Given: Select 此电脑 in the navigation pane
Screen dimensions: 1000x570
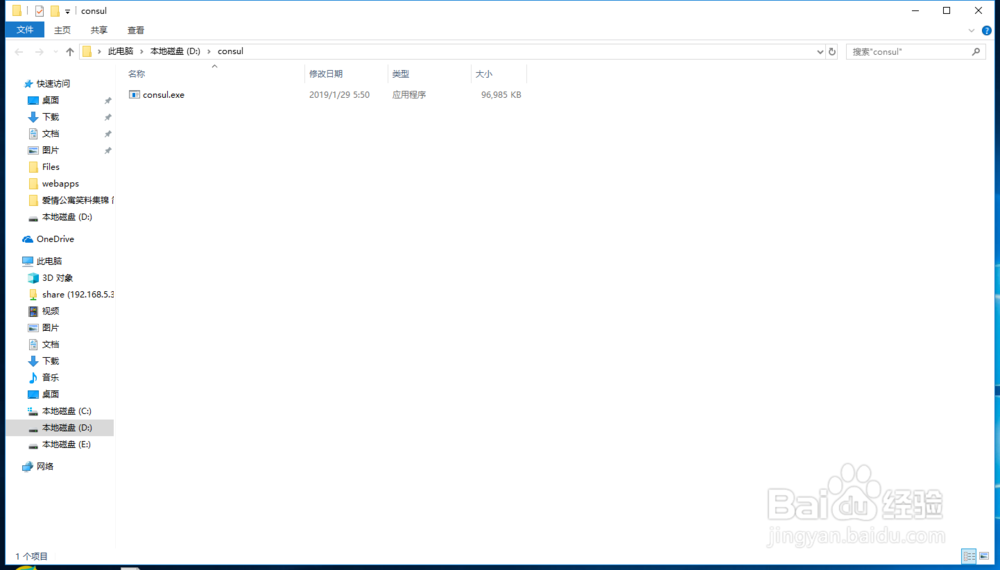Looking at the screenshot, I should pyautogui.click(x=48, y=261).
